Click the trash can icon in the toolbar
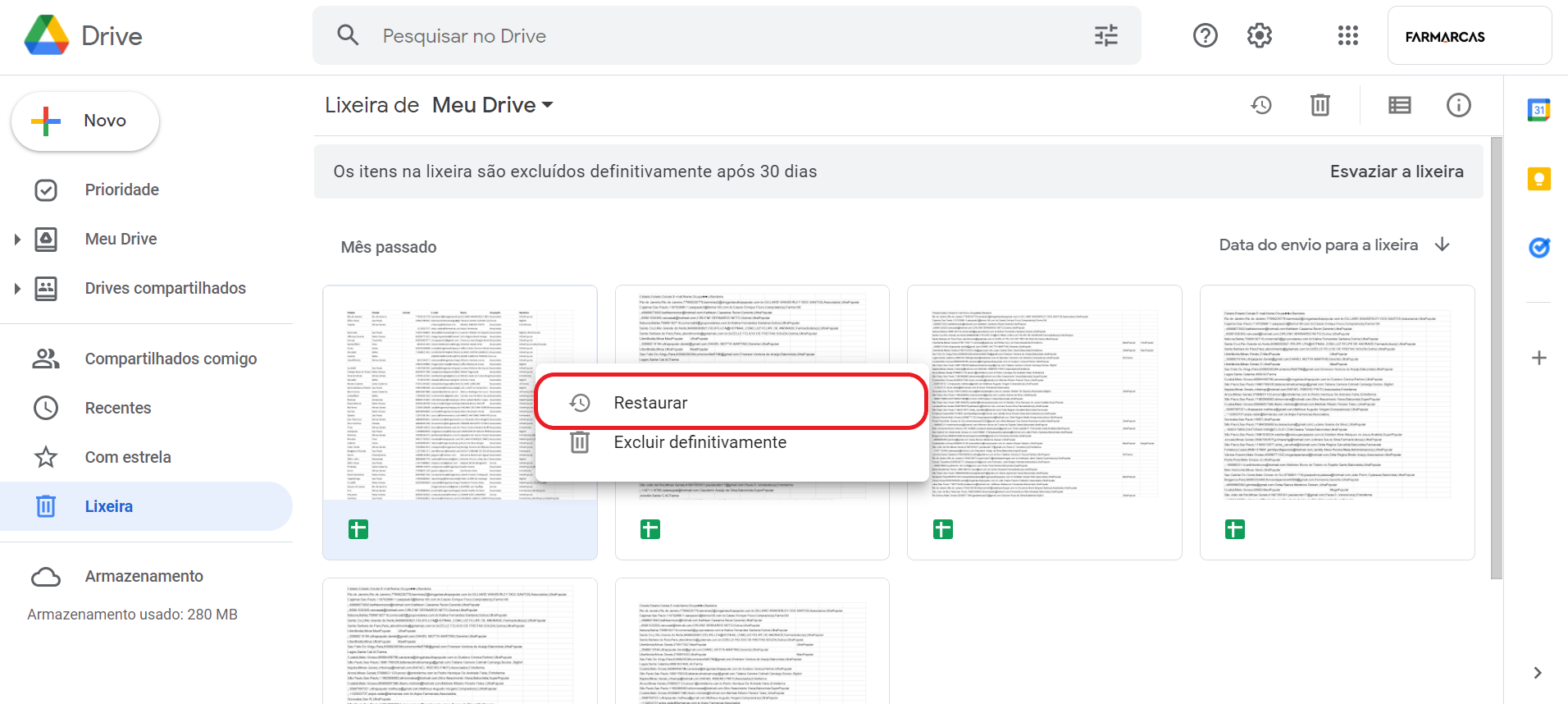This screenshot has height=704, width=1568. 1320,105
